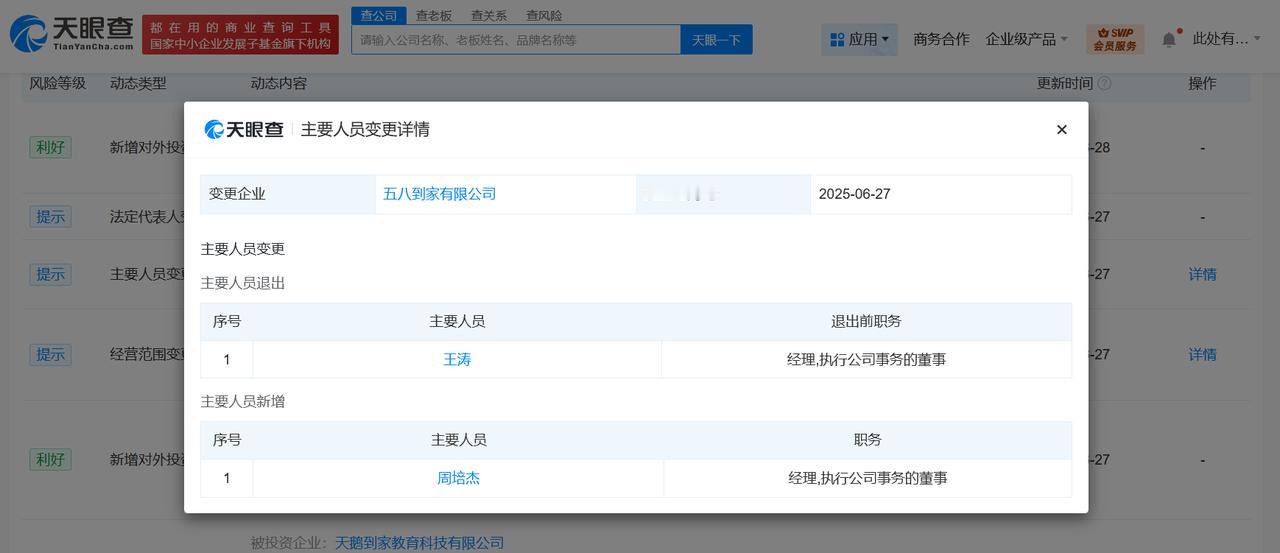
Task: Click the 主要人员退出 section heading
Action: click(x=243, y=283)
